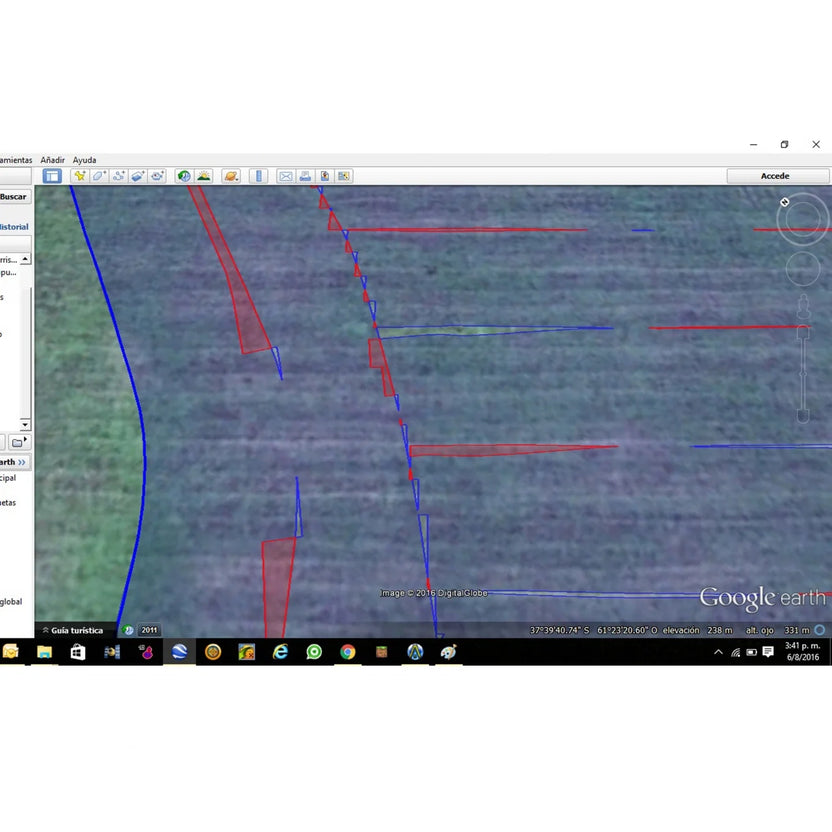The width and height of the screenshot is (832, 832).
Task: Expand the Earth gallery double-chevron
Action: [x=22, y=462]
